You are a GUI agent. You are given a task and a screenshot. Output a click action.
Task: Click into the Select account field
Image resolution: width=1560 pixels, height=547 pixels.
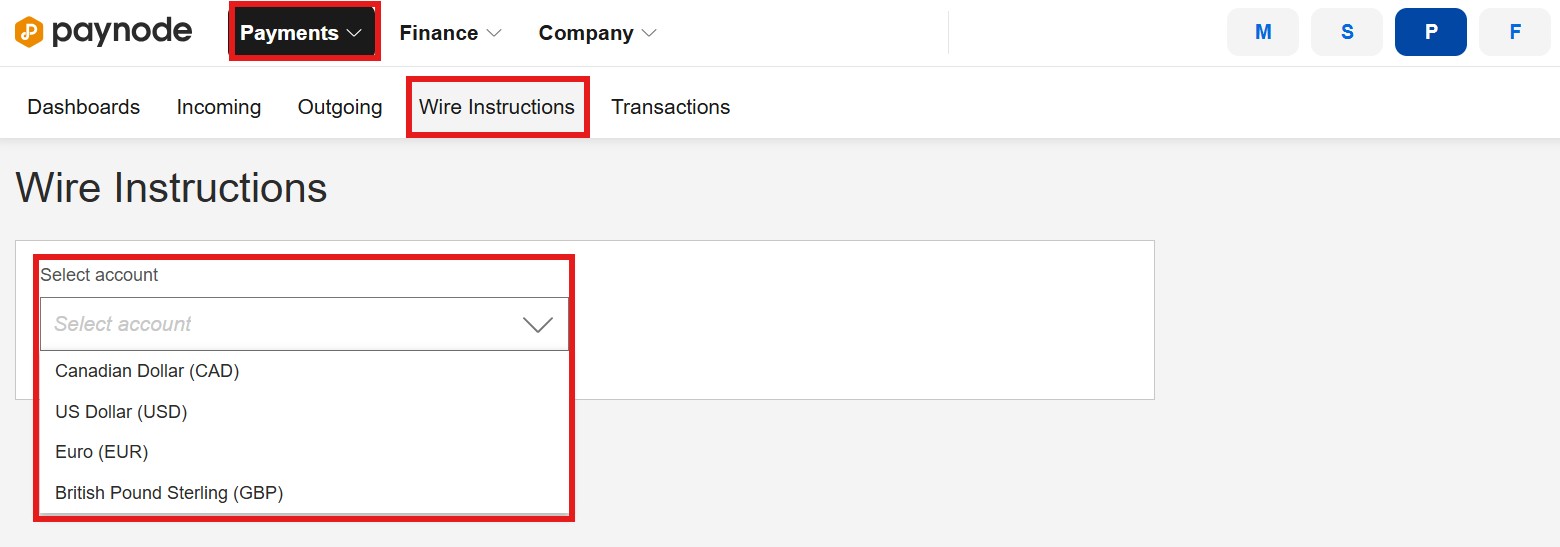click(304, 324)
